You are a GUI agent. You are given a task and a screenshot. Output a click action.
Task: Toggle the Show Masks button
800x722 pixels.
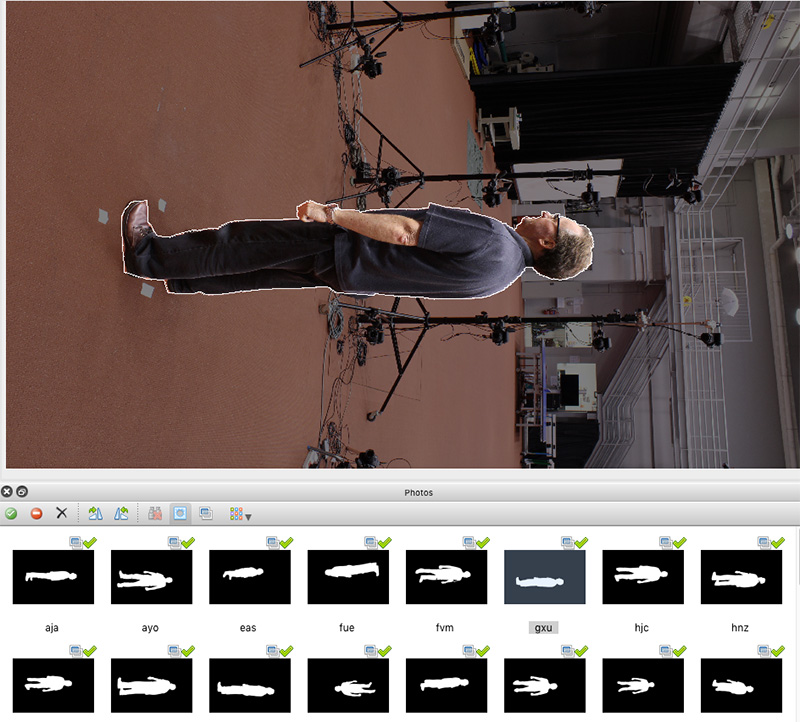(x=180, y=513)
